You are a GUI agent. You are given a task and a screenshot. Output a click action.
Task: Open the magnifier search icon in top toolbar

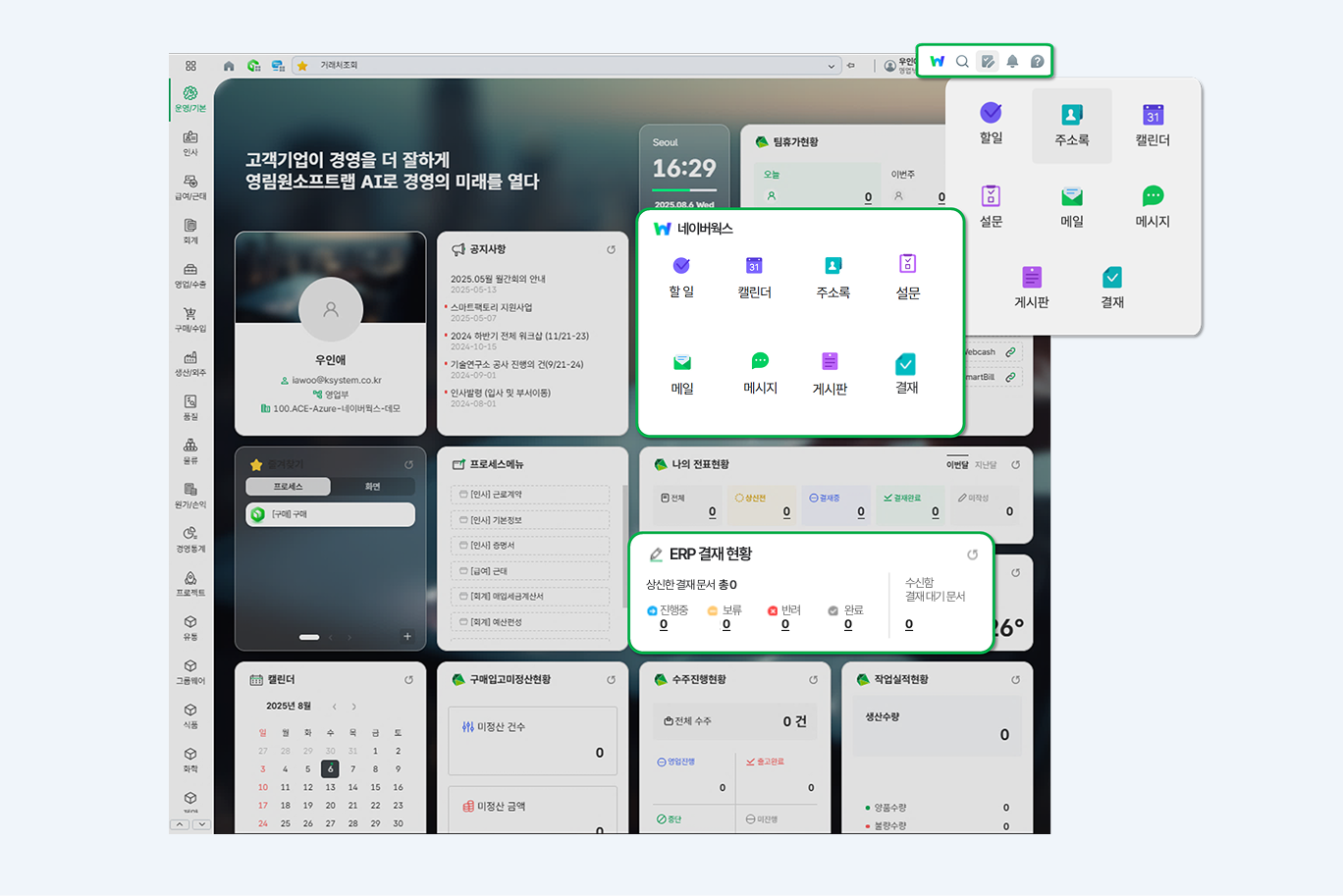[x=963, y=62]
